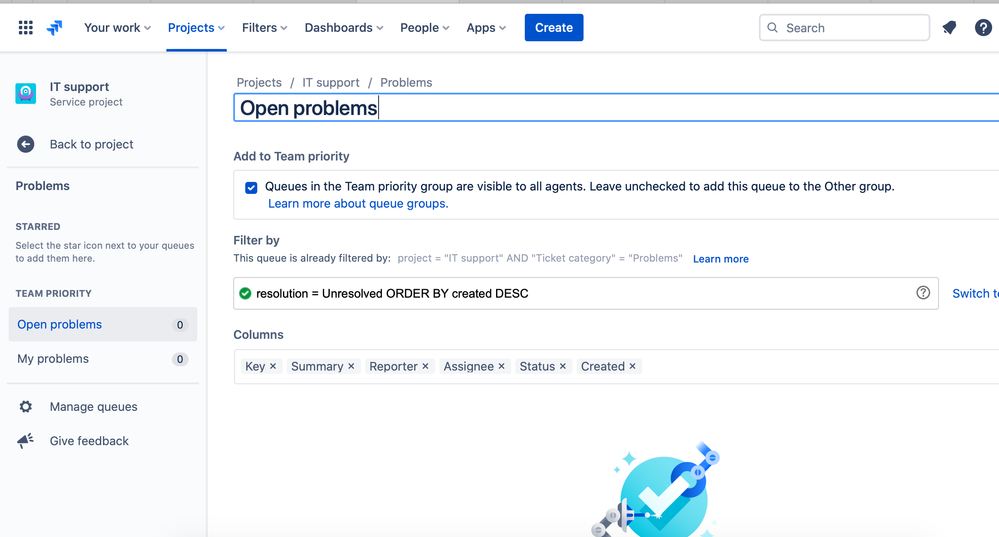Expand the Your work menu
Image resolution: width=999 pixels, height=537 pixels.
pos(117,27)
